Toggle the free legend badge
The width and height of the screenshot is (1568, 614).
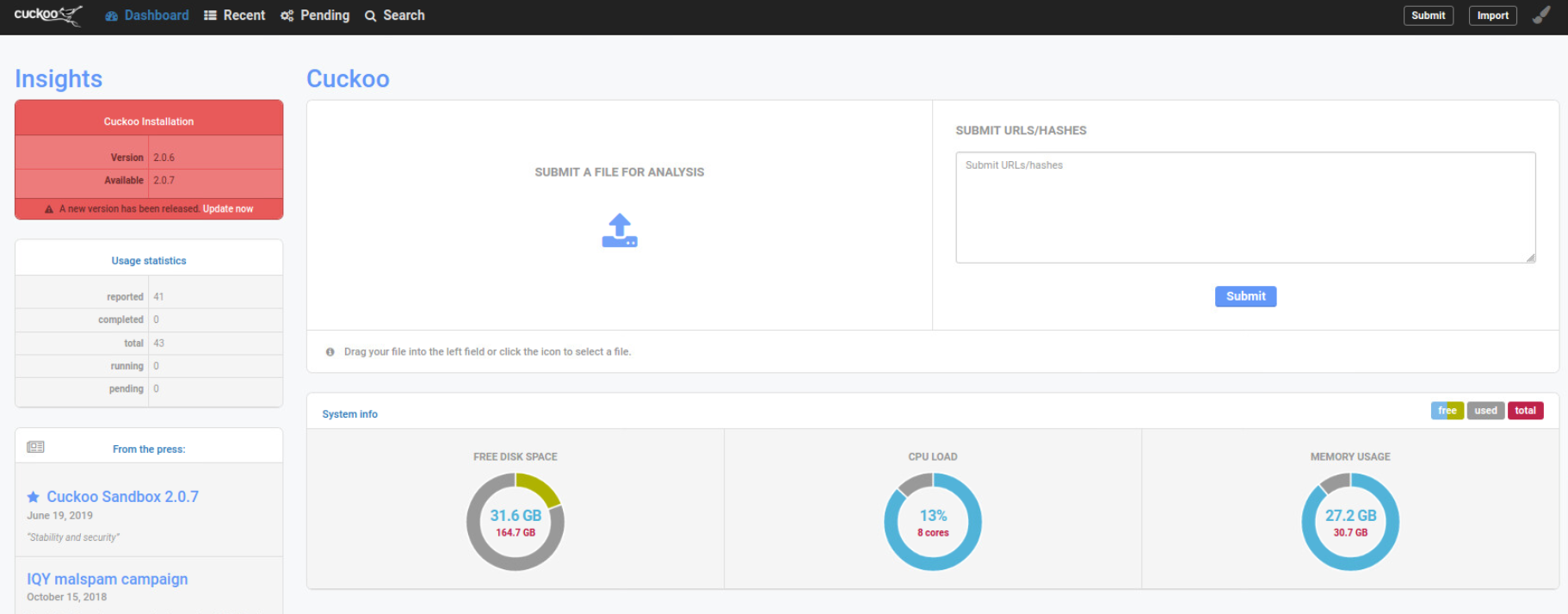pos(1448,411)
